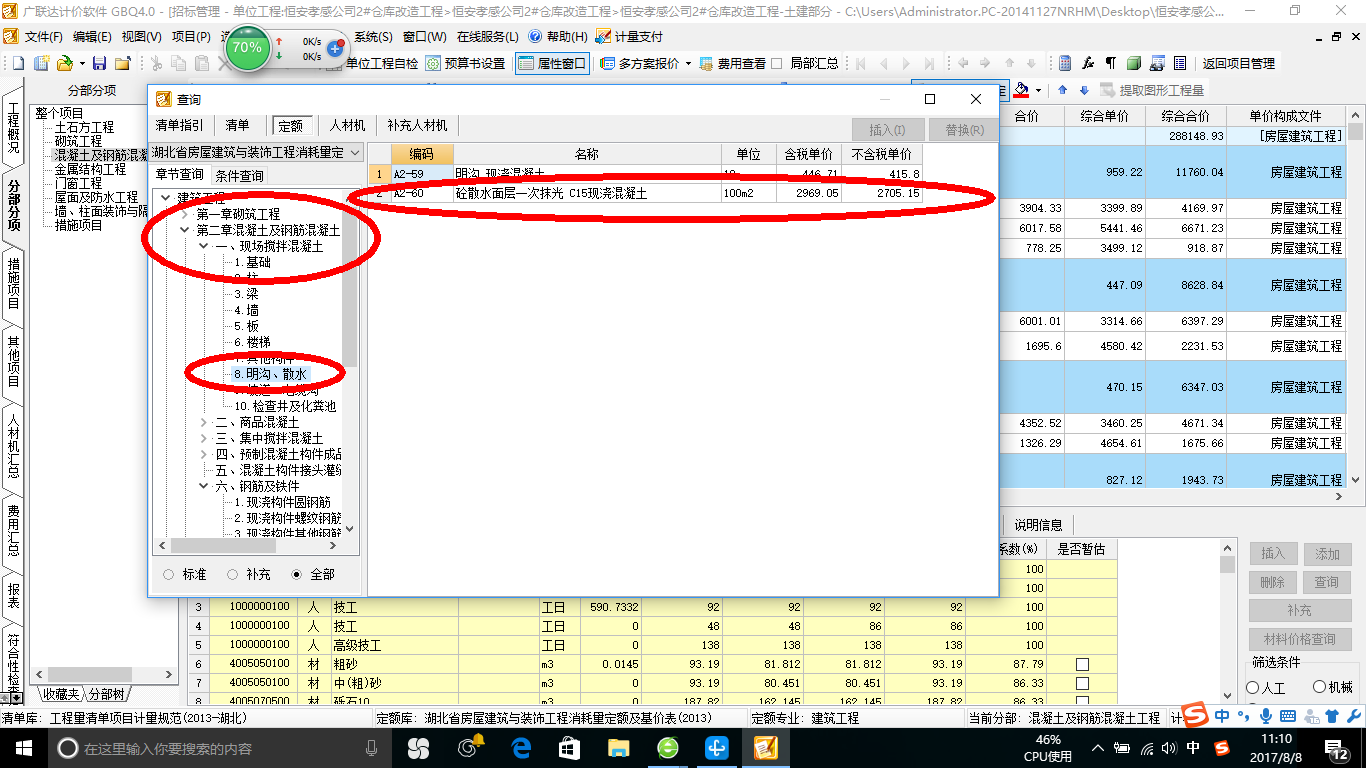Click the binoculars find icon in toolbar
Screen dimensions: 1366x768
1157,63
